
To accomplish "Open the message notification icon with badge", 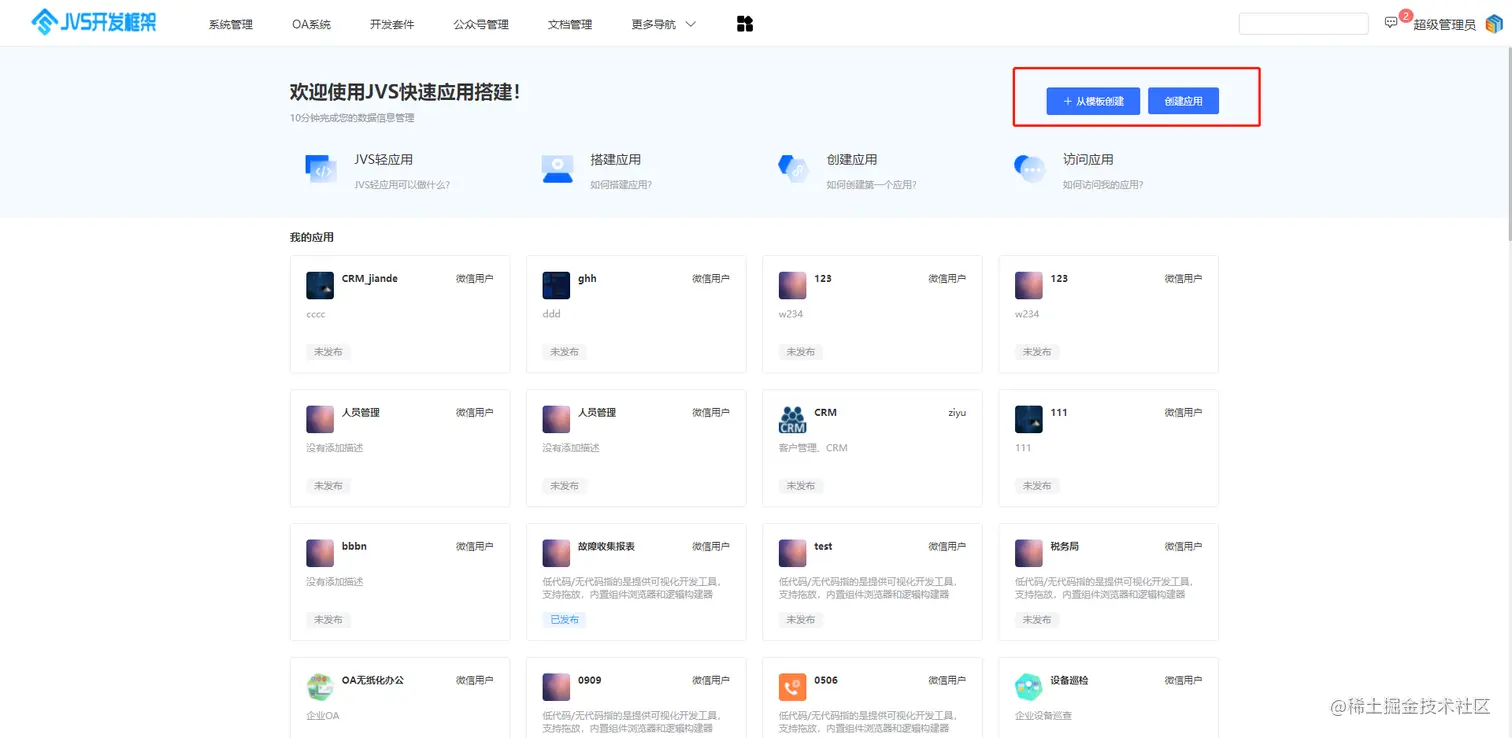I will tap(1391, 23).
